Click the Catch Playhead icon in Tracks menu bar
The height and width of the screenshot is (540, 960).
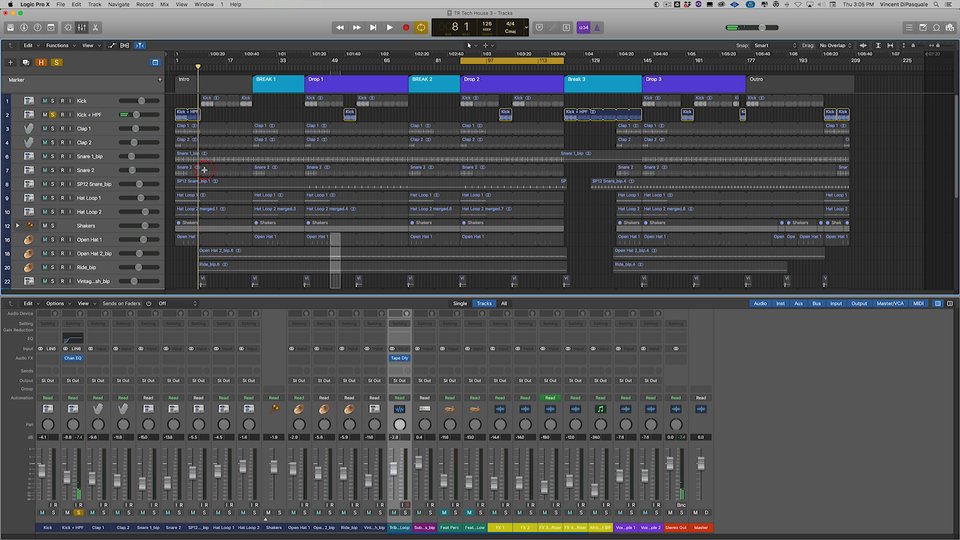click(140, 45)
